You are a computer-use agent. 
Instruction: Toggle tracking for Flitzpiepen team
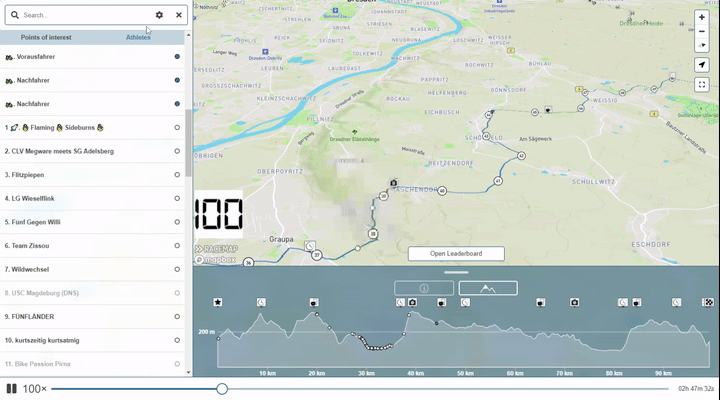coord(177,175)
